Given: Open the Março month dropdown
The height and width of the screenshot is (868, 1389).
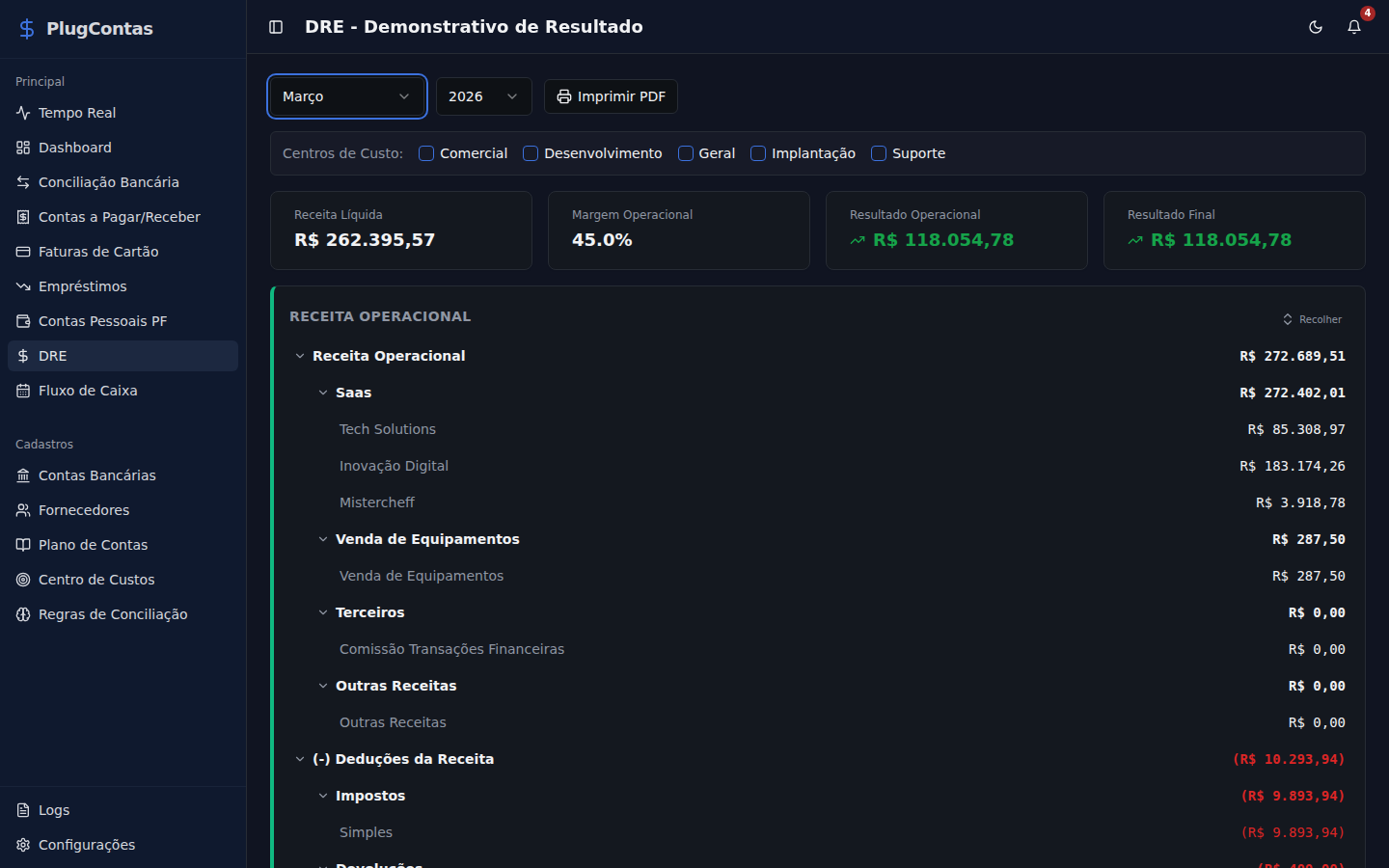Looking at the screenshot, I should [346, 96].
